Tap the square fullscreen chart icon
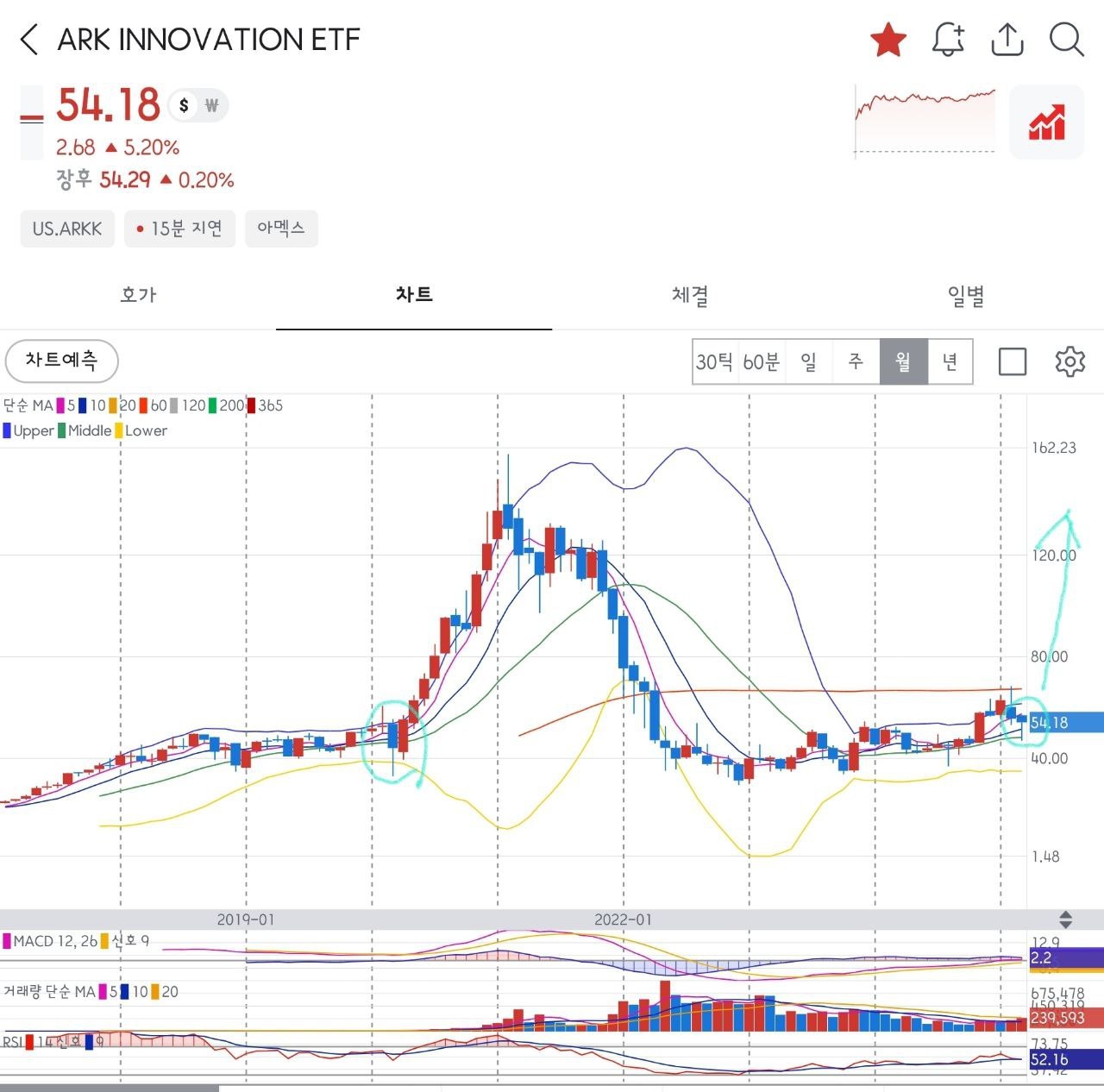The width and height of the screenshot is (1104, 1092). [x=1013, y=361]
